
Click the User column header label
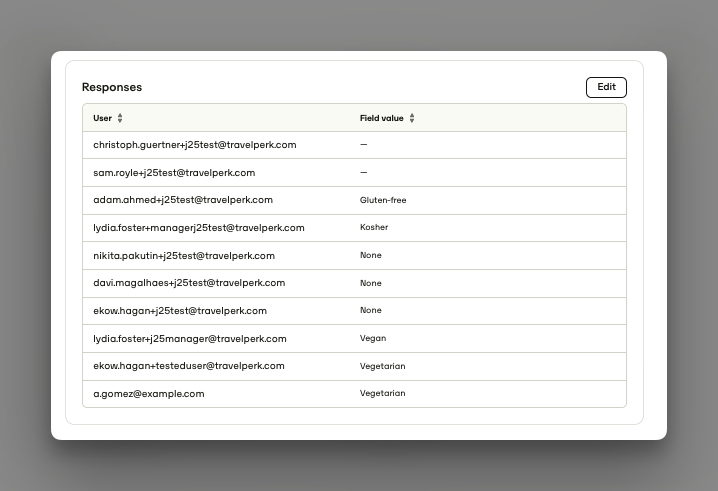click(x=103, y=118)
